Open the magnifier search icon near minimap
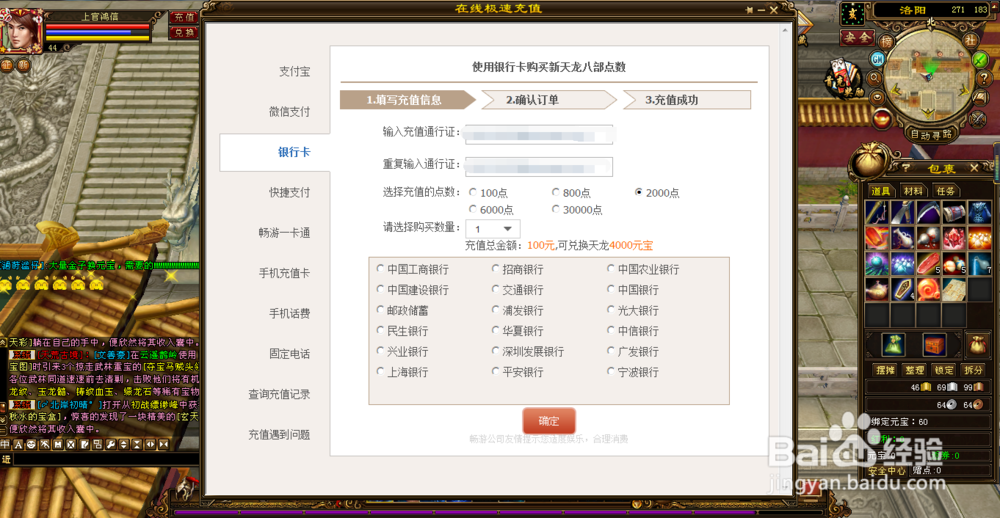Screen dimensions: 1000x518 point(874,78)
